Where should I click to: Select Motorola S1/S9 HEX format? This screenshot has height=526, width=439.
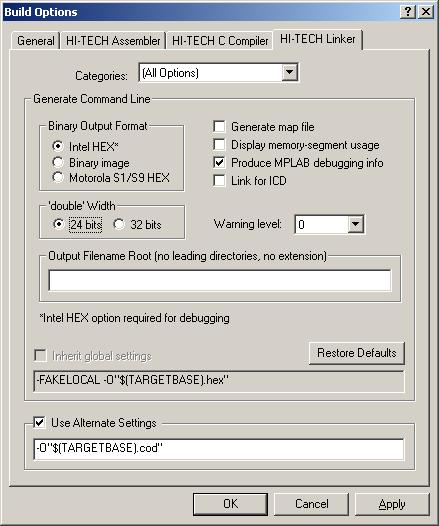pyautogui.click(x=58, y=177)
